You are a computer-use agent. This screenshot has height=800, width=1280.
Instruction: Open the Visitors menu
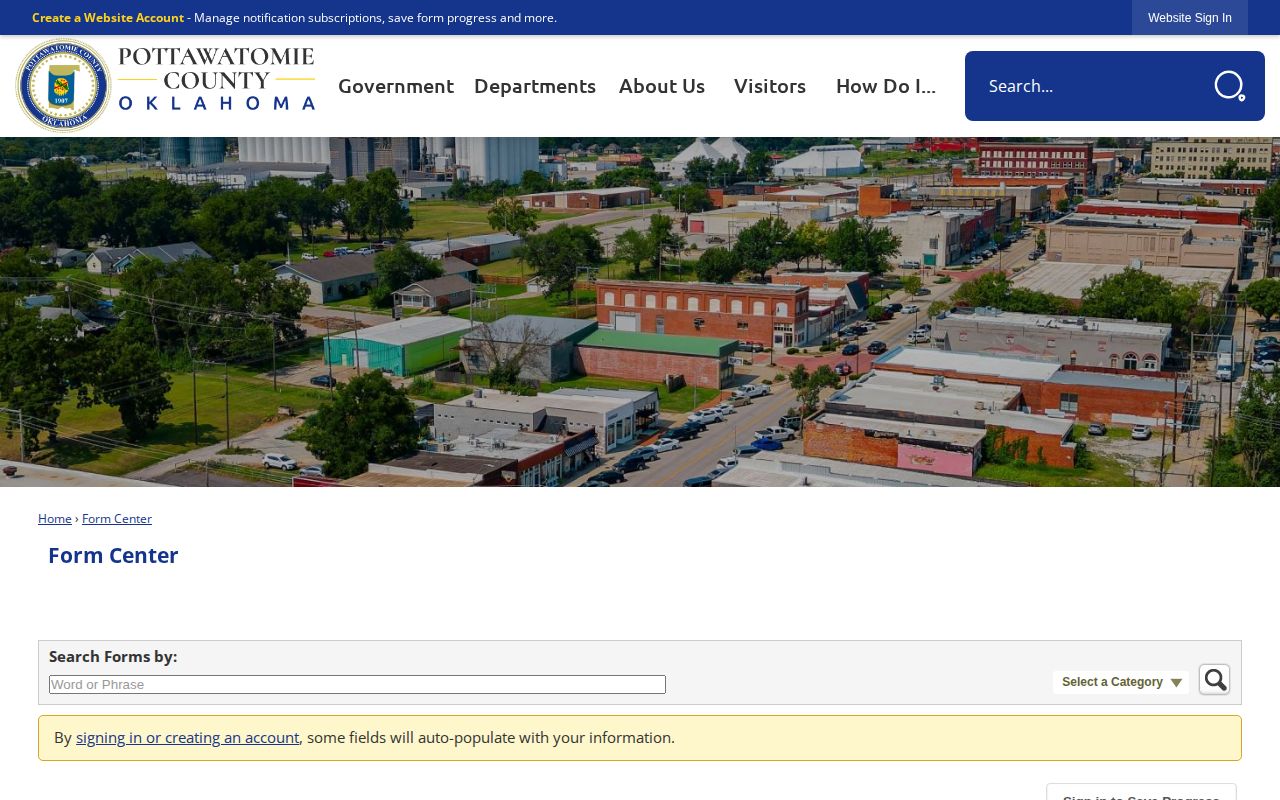pos(770,86)
